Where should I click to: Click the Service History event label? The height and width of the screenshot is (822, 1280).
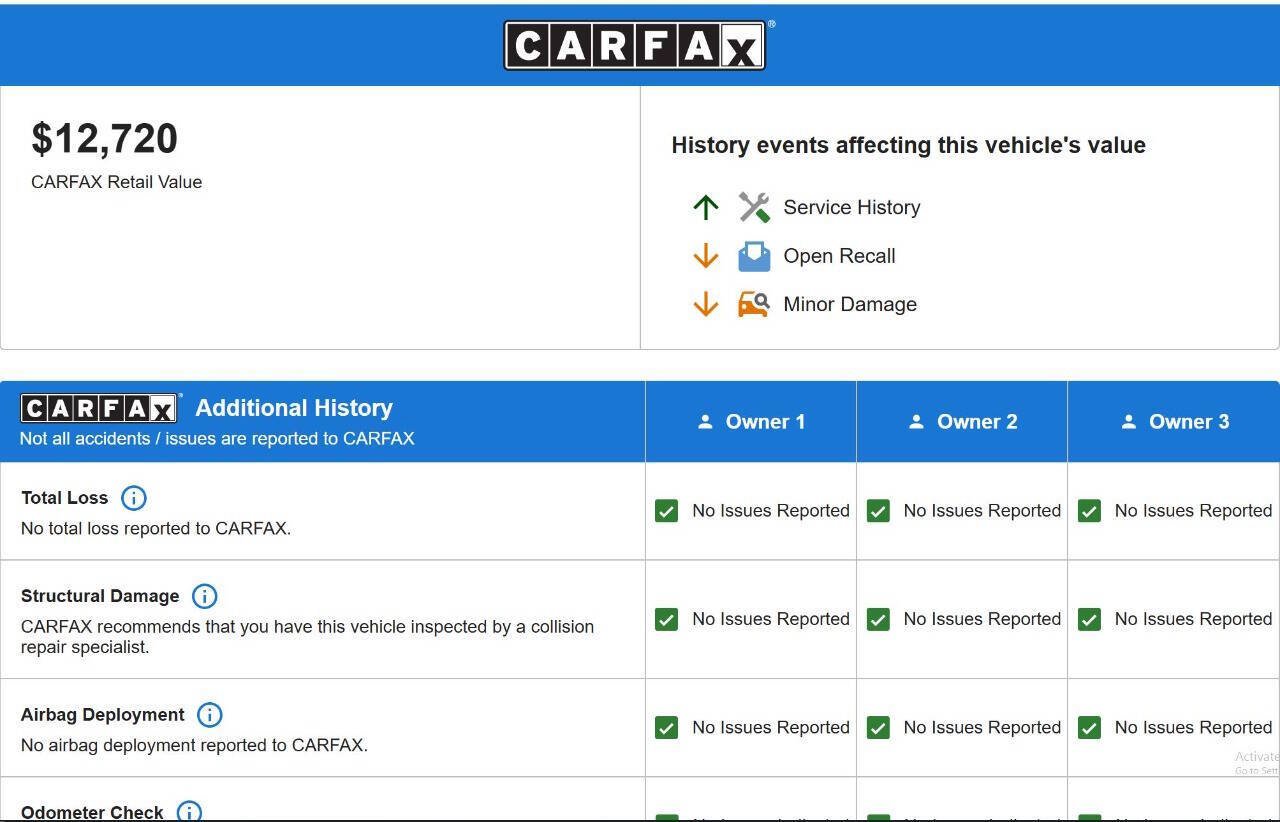[852, 207]
